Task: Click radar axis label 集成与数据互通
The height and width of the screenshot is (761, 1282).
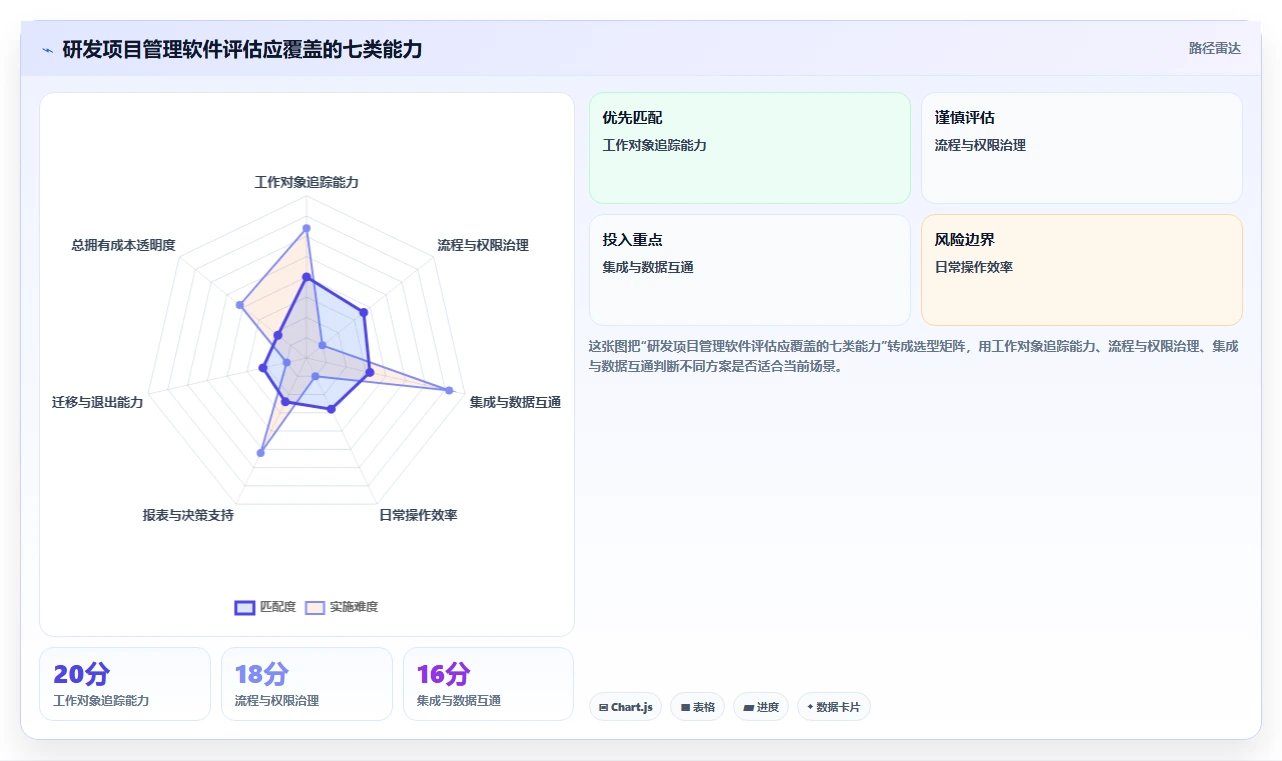Action: click(515, 402)
